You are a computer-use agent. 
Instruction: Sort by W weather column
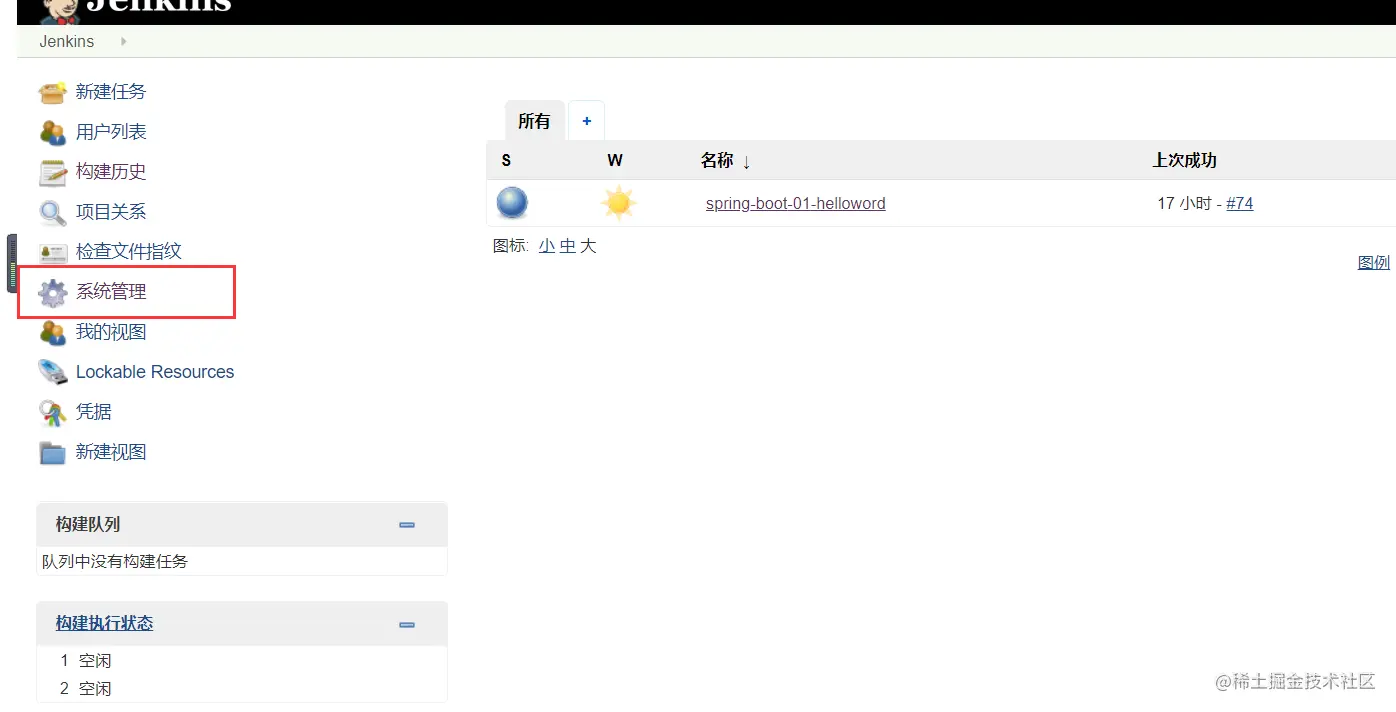coord(615,160)
